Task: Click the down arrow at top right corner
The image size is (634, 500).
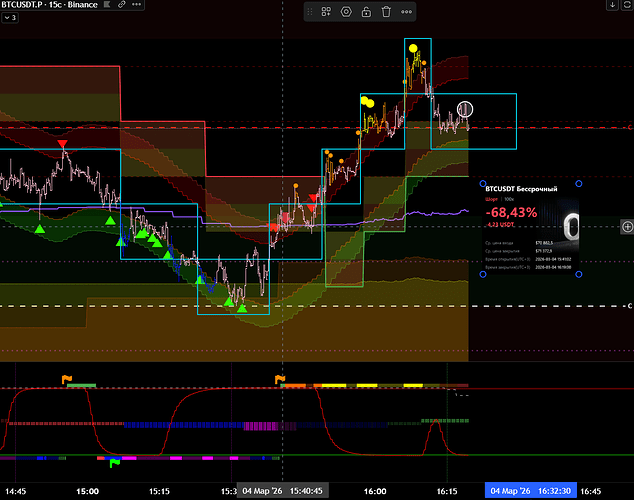Action: (x=612, y=6)
